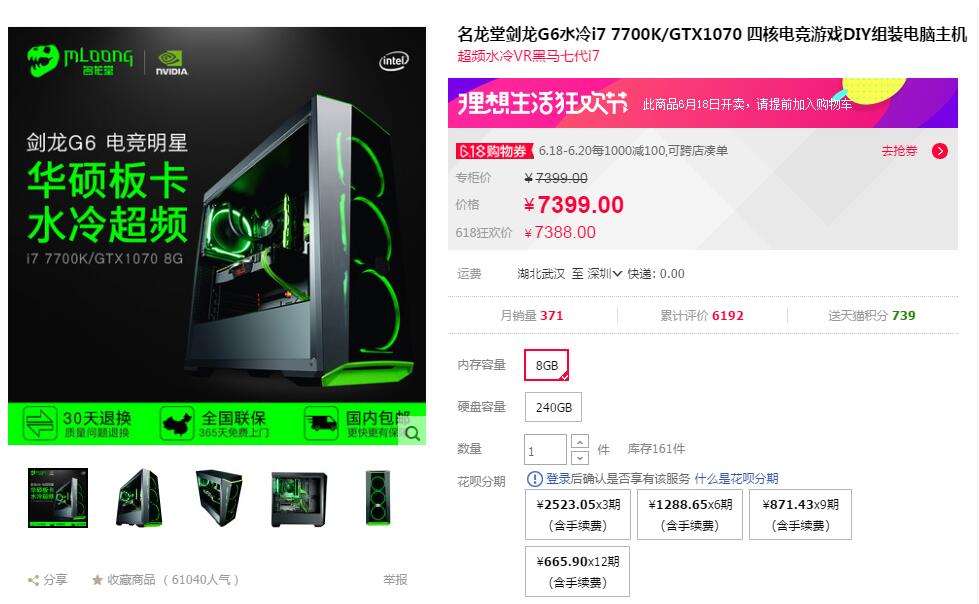Click the 举报 report link
This screenshot has height=604, width=979.
[x=395, y=580]
